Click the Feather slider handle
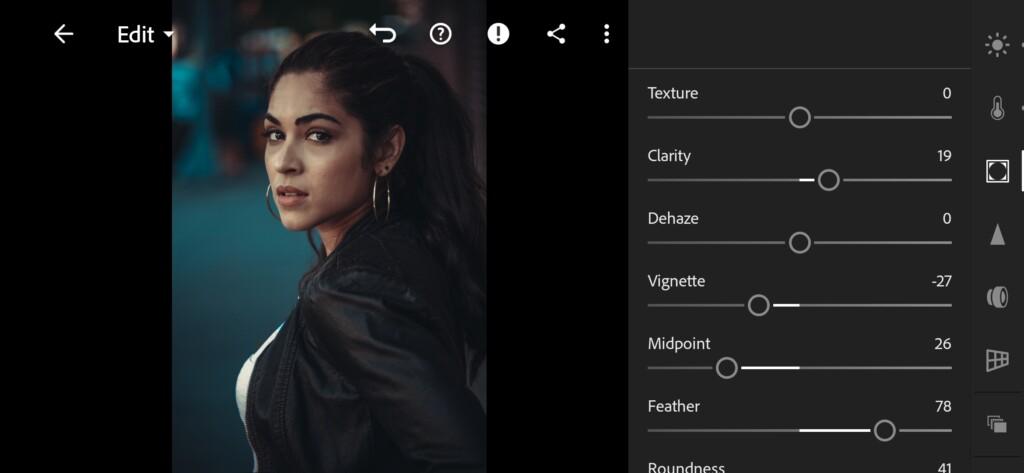The image size is (1024, 473). [884, 431]
